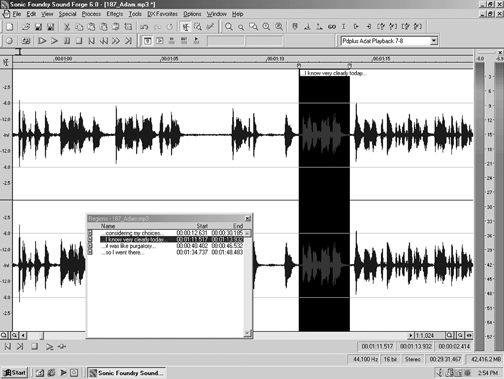This screenshot has width=504, height=379.
Task: Open the Window menu
Action: pos(217,14)
